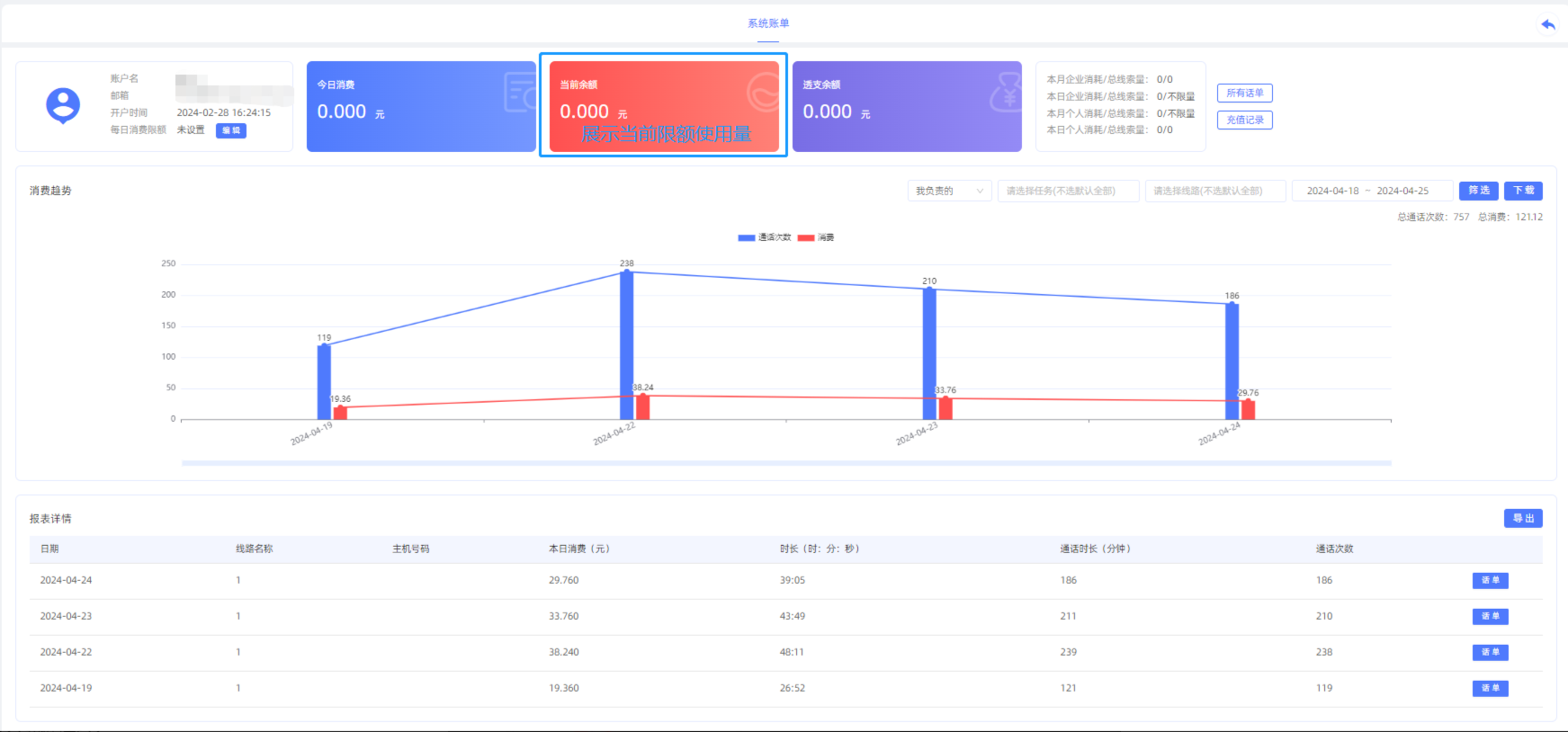Click the 48:11 duration cell
1568x732 pixels.
coord(792,652)
